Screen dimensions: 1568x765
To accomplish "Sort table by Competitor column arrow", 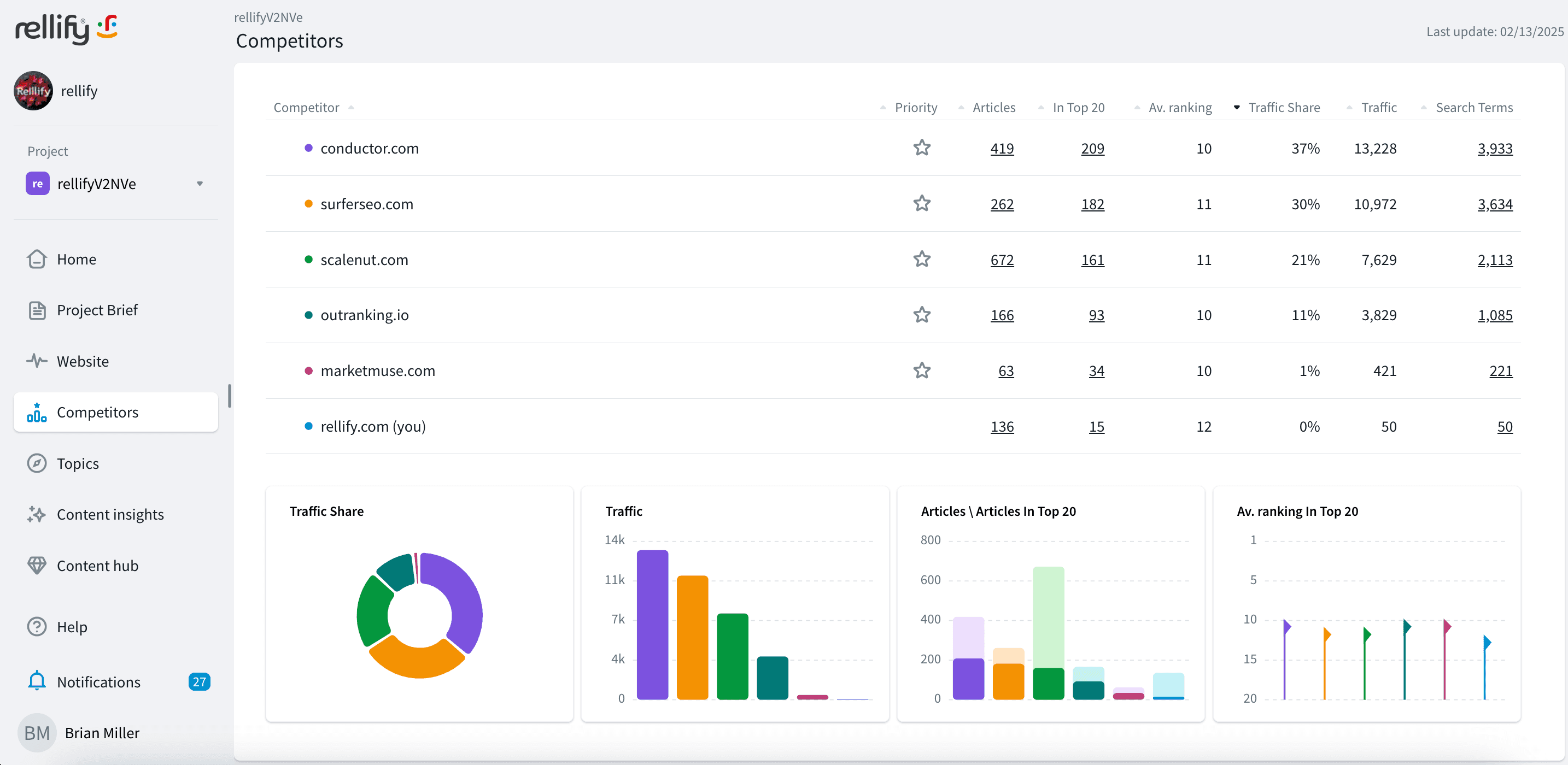I will click(351, 108).
